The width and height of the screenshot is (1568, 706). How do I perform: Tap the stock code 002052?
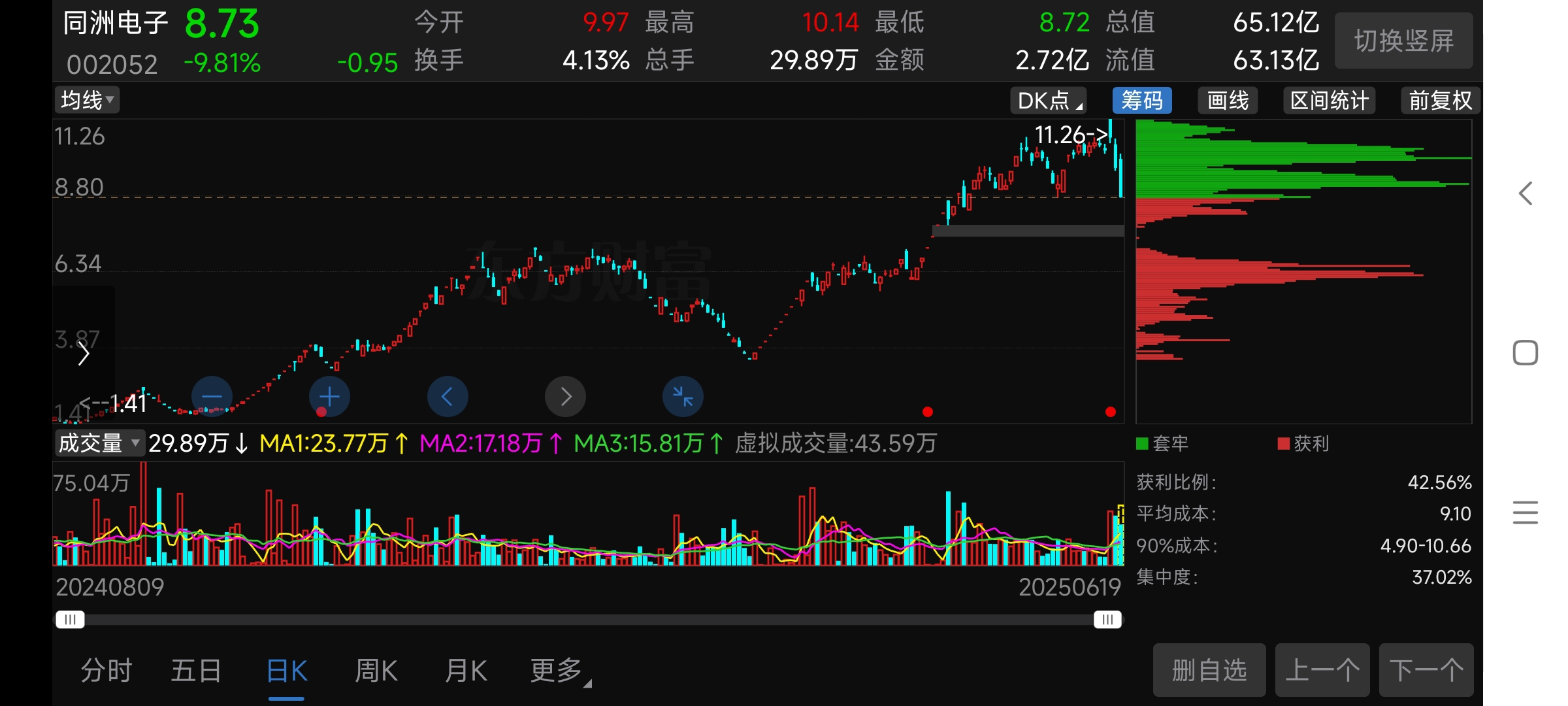112,64
